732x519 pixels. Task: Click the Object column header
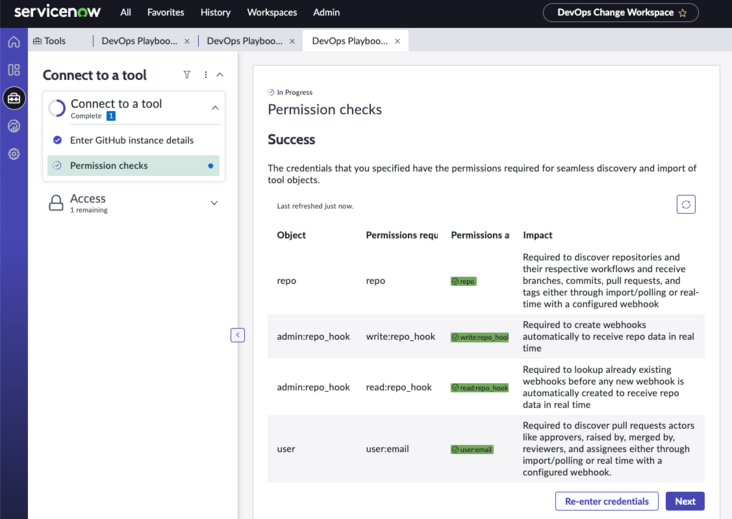click(x=291, y=235)
